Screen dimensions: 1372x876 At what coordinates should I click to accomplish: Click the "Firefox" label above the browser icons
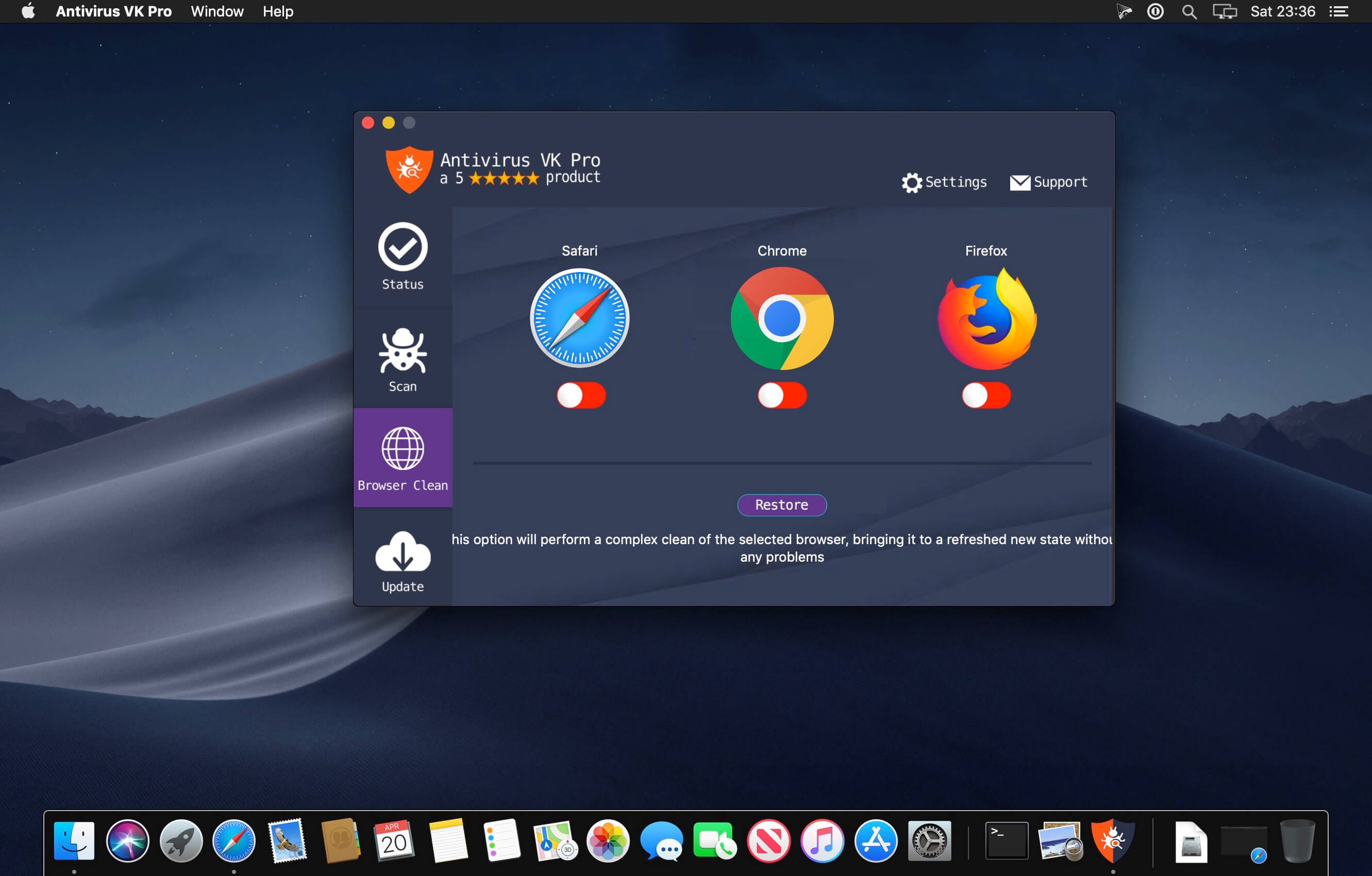[x=985, y=250]
